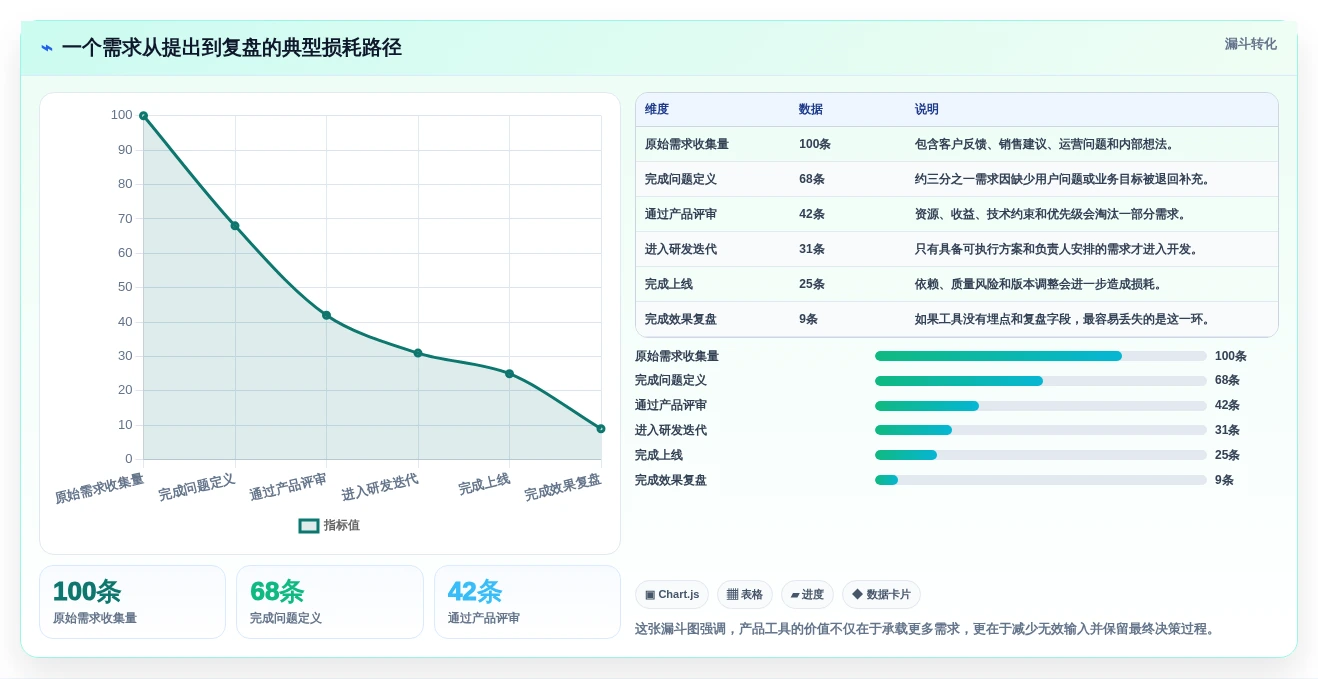Screen dimensions: 1318x679
Task: Click the 完成问题定义 progress bar
Action: click(1041, 381)
